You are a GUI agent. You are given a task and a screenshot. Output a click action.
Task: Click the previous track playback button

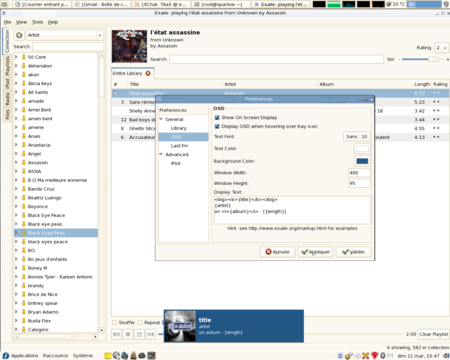[117, 334]
